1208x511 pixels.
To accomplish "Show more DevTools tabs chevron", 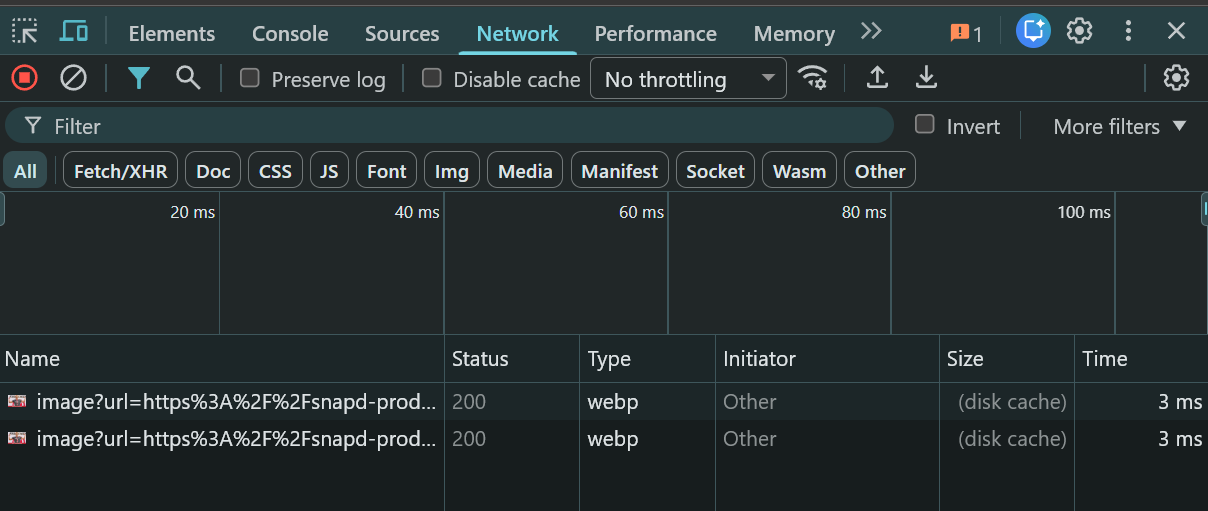I will click(x=871, y=31).
